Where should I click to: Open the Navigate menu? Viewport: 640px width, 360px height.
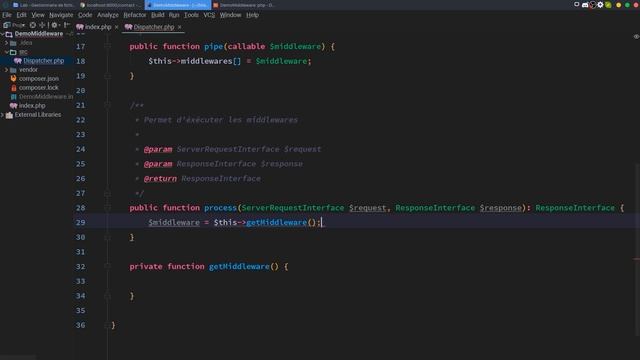point(61,15)
